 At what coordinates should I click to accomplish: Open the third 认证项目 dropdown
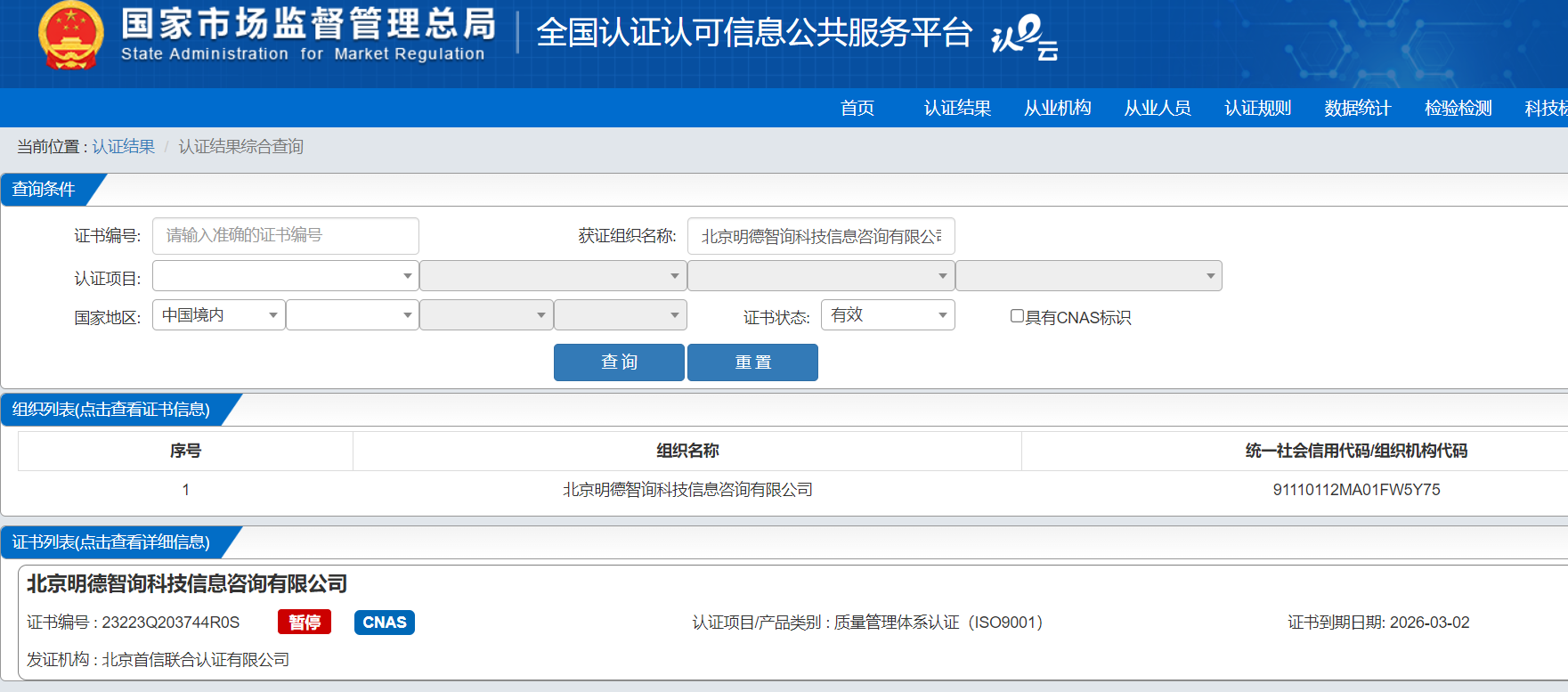pyautogui.click(x=821, y=276)
